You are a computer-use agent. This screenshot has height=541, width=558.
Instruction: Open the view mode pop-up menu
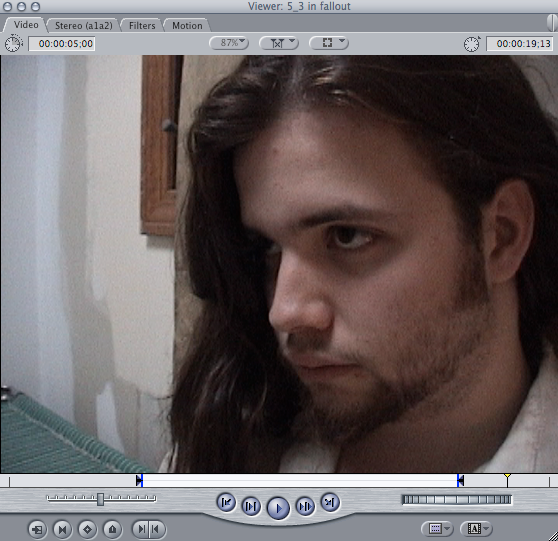pyautogui.click(x=329, y=43)
